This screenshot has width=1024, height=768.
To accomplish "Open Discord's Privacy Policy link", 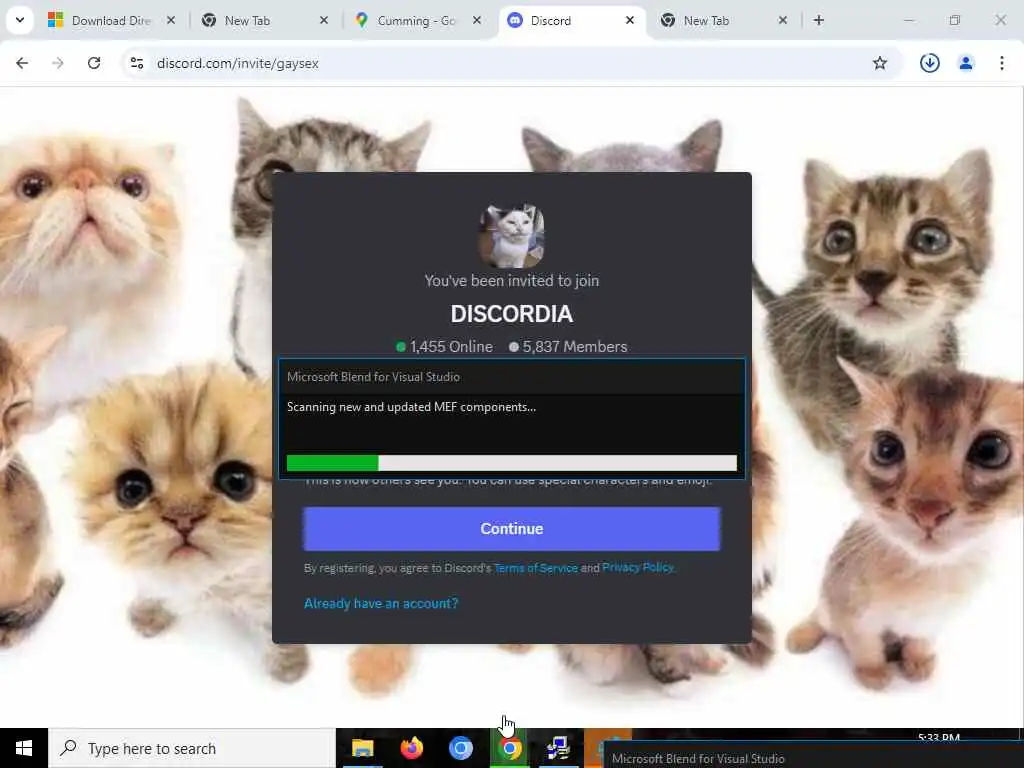I will click(637, 567).
